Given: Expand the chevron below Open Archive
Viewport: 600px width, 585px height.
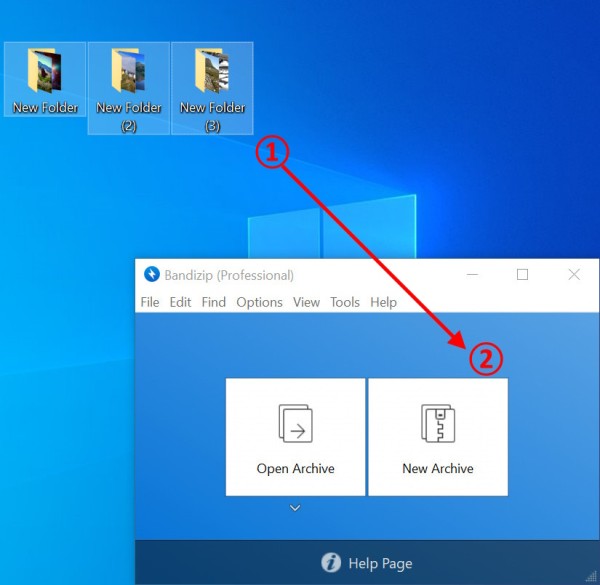Looking at the screenshot, I should 295,508.
